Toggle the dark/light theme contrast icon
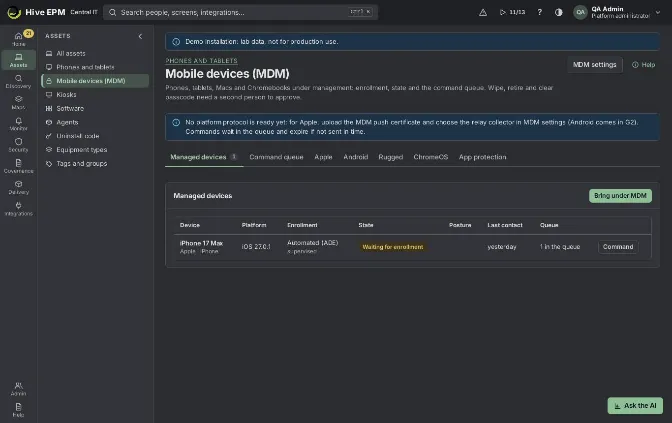The width and height of the screenshot is (672, 423). click(558, 12)
